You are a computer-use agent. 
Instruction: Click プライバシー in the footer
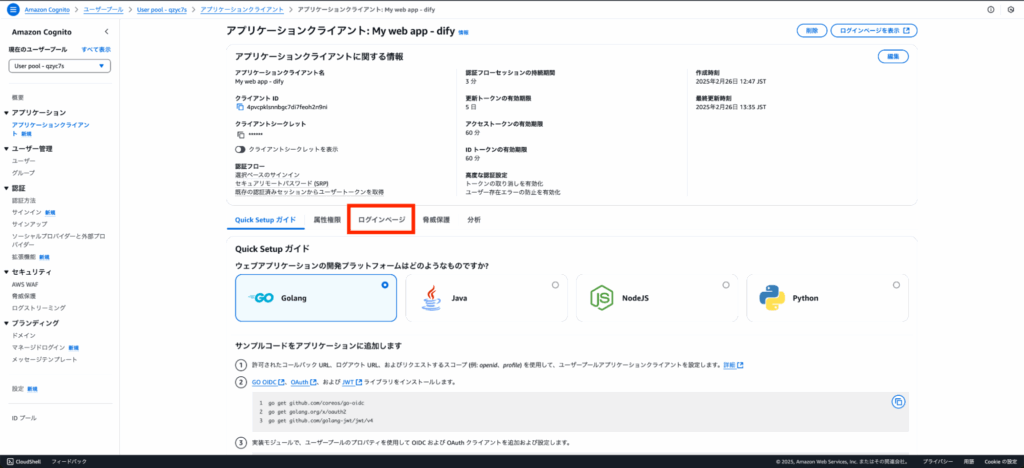coord(938,461)
